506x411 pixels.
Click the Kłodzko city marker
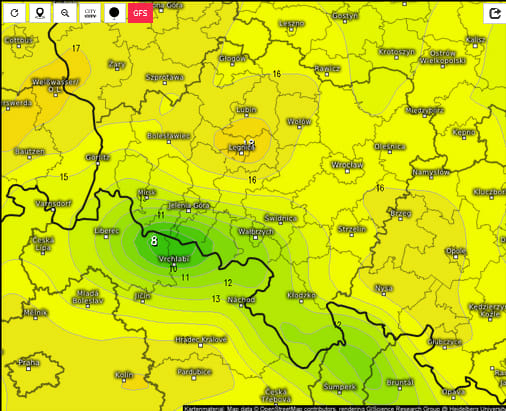pos(301,301)
